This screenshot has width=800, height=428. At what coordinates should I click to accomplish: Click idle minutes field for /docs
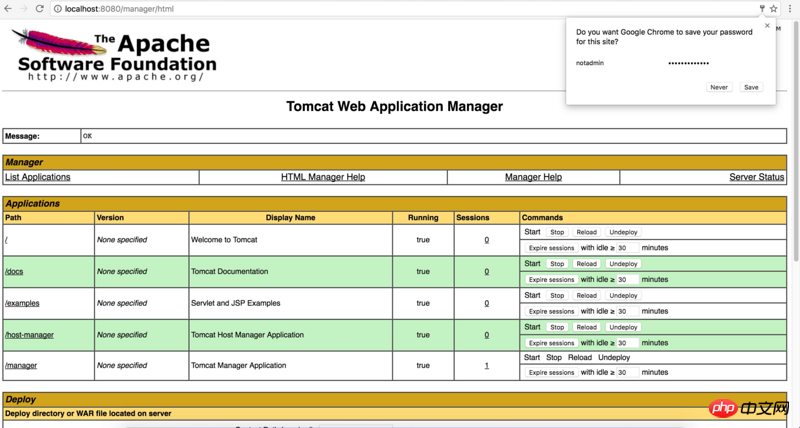coord(627,280)
